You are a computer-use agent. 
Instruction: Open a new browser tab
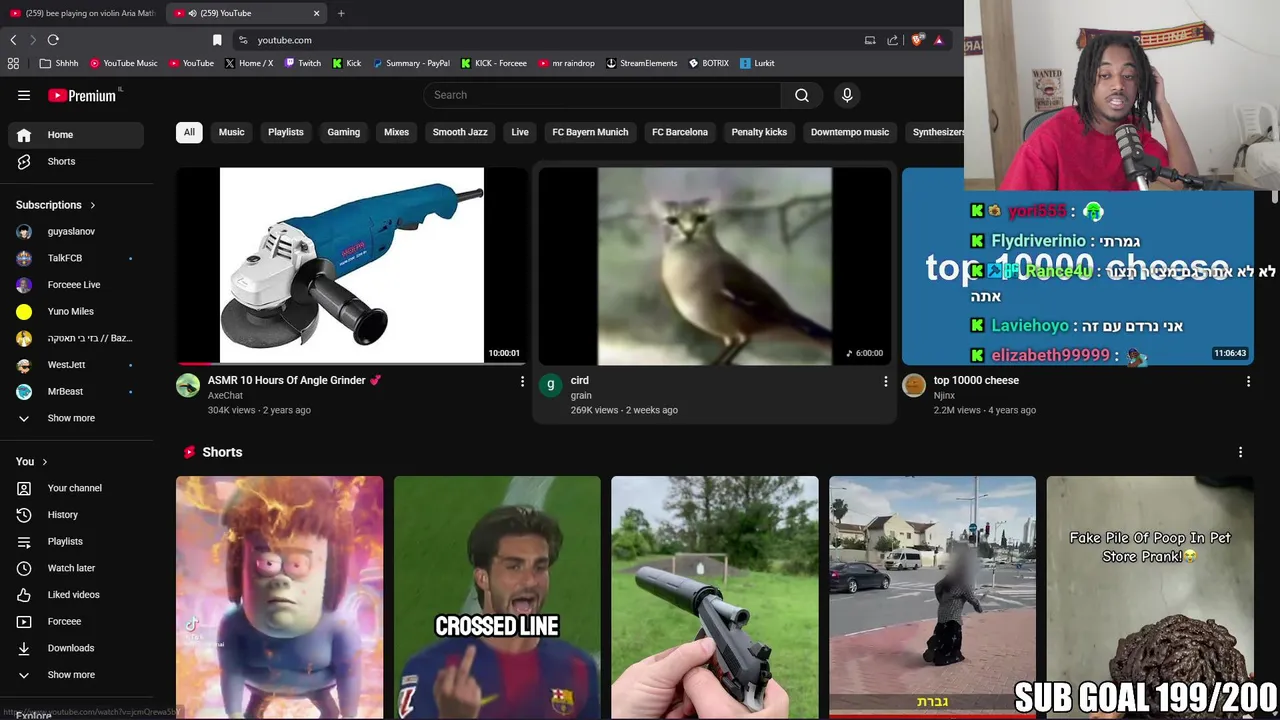coord(341,13)
